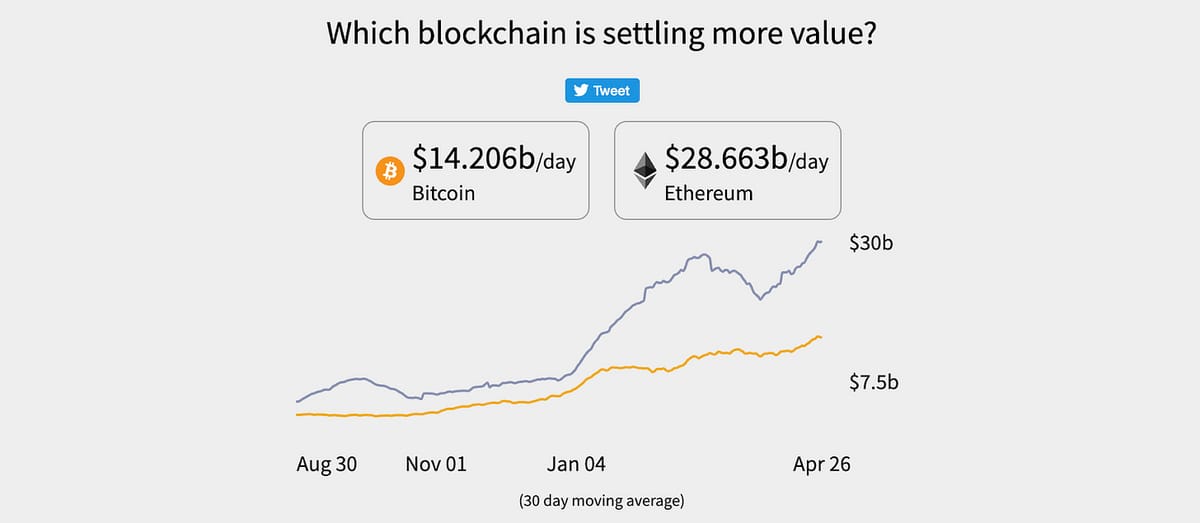Click the 30 day moving average caption
This screenshot has height=523, width=1200.
[x=601, y=500]
